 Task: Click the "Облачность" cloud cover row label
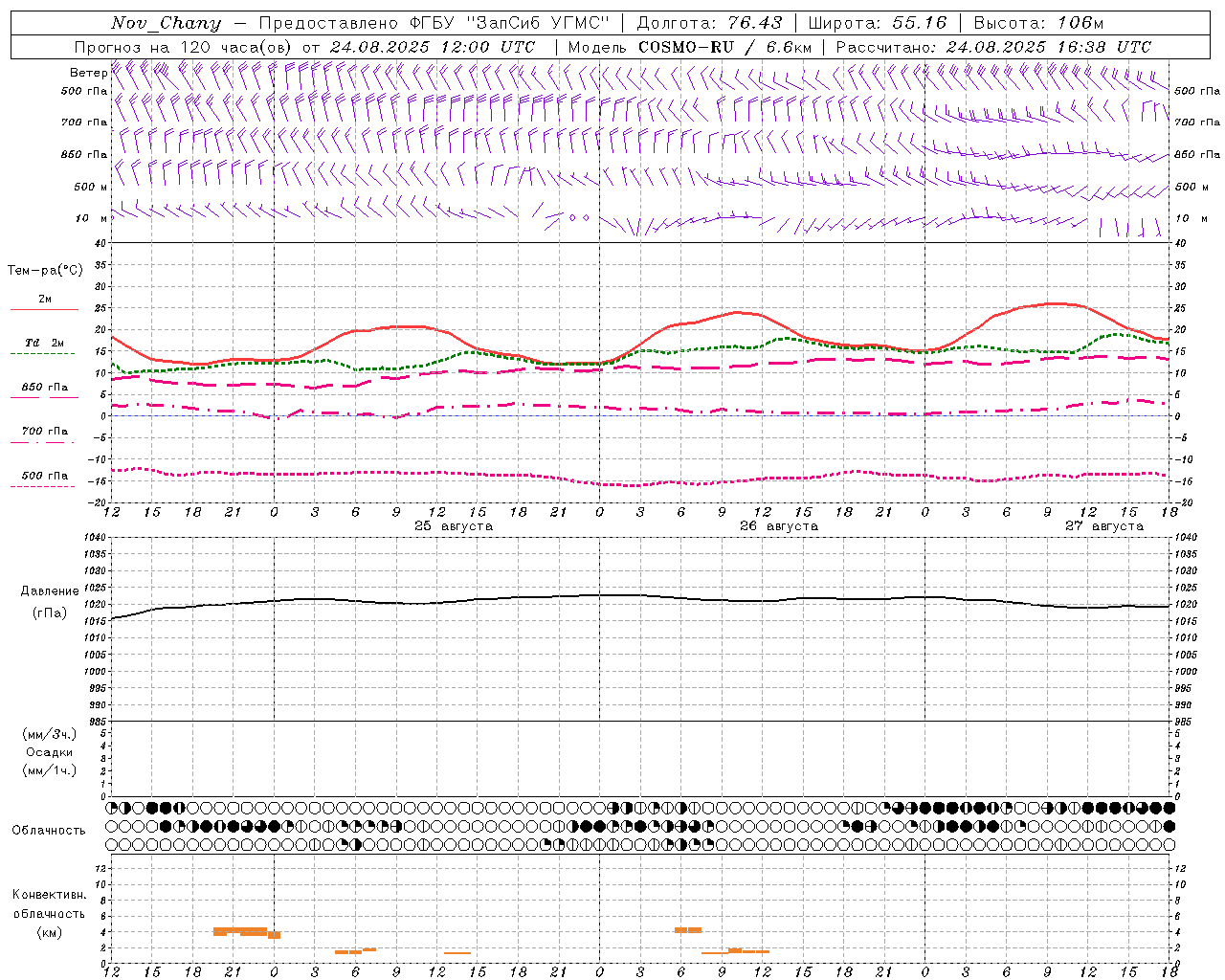pos(49,830)
